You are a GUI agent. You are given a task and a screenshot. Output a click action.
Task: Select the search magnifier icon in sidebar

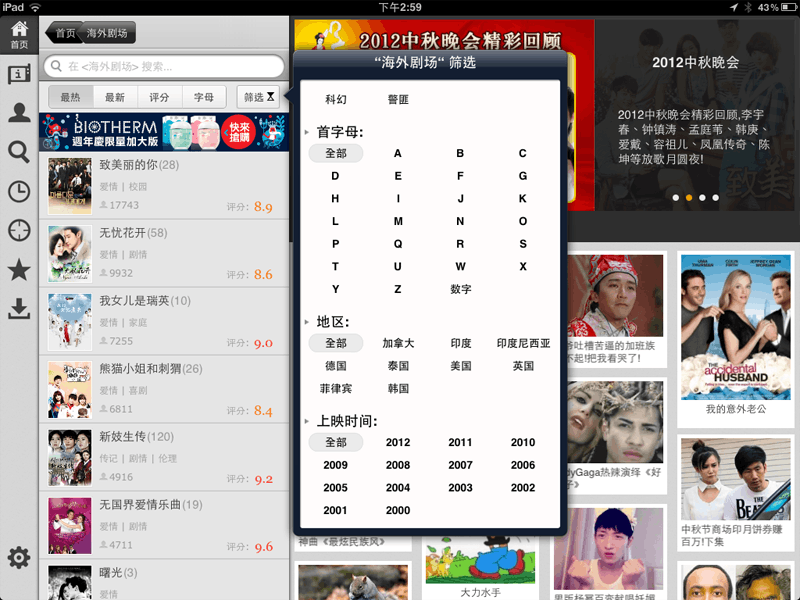pyautogui.click(x=20, y=152)
